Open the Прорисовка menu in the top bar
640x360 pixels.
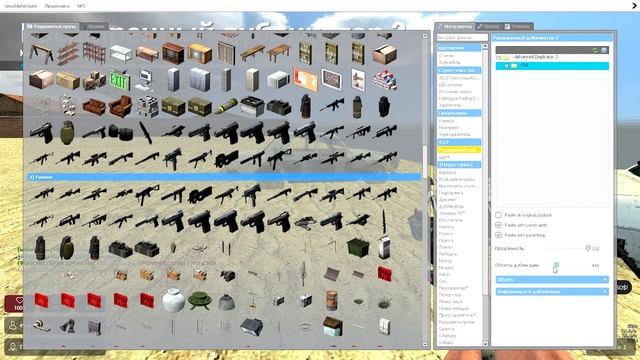(x=57, y=6)
